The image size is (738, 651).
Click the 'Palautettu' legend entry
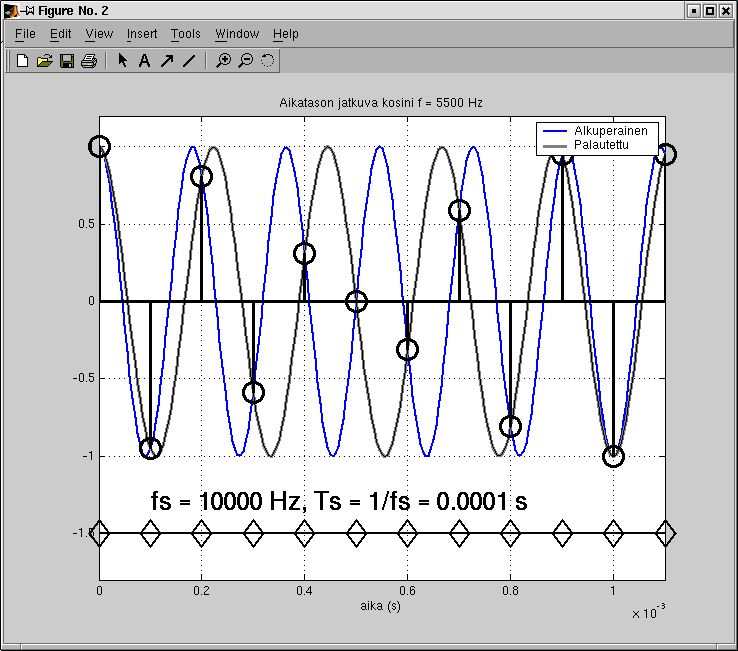click(x=601, y=145)
